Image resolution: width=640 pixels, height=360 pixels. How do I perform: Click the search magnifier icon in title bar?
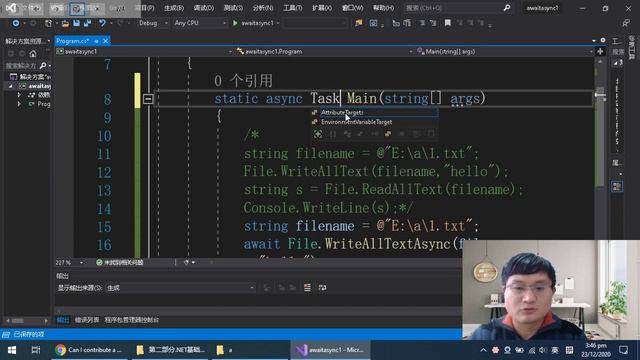(507, 8)
